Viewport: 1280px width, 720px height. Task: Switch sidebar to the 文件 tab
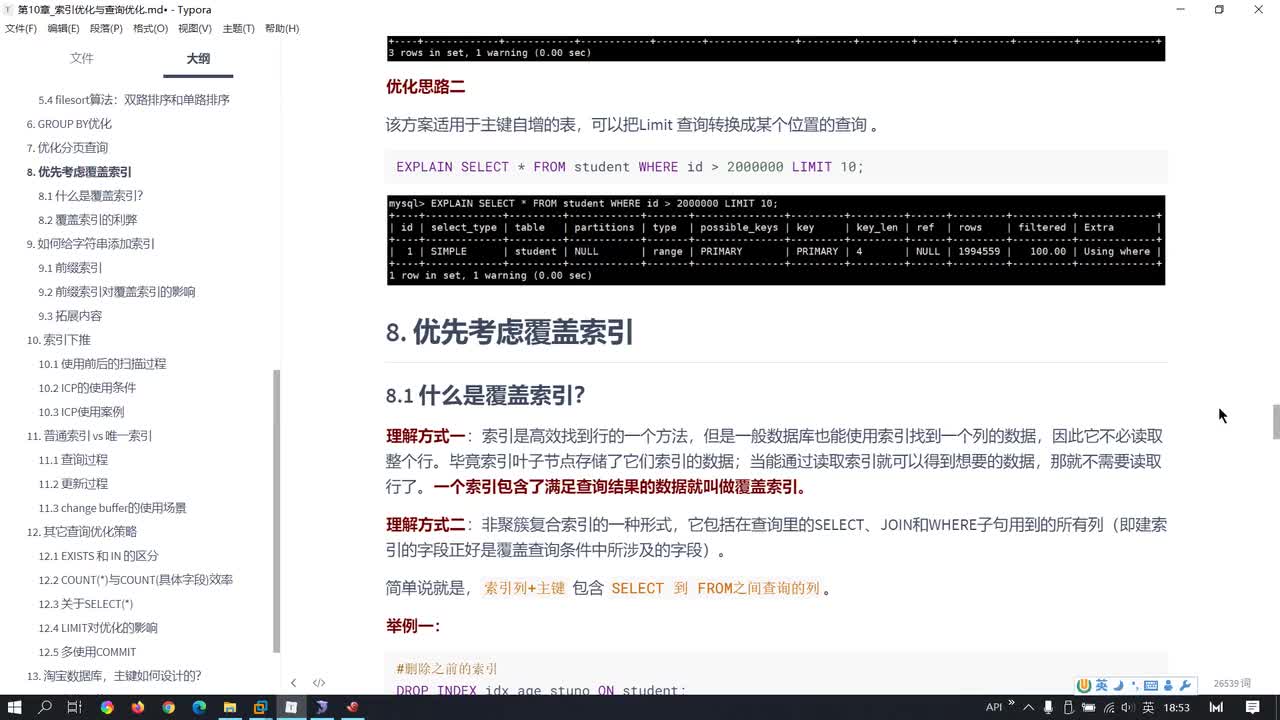(x=82, y=59)
